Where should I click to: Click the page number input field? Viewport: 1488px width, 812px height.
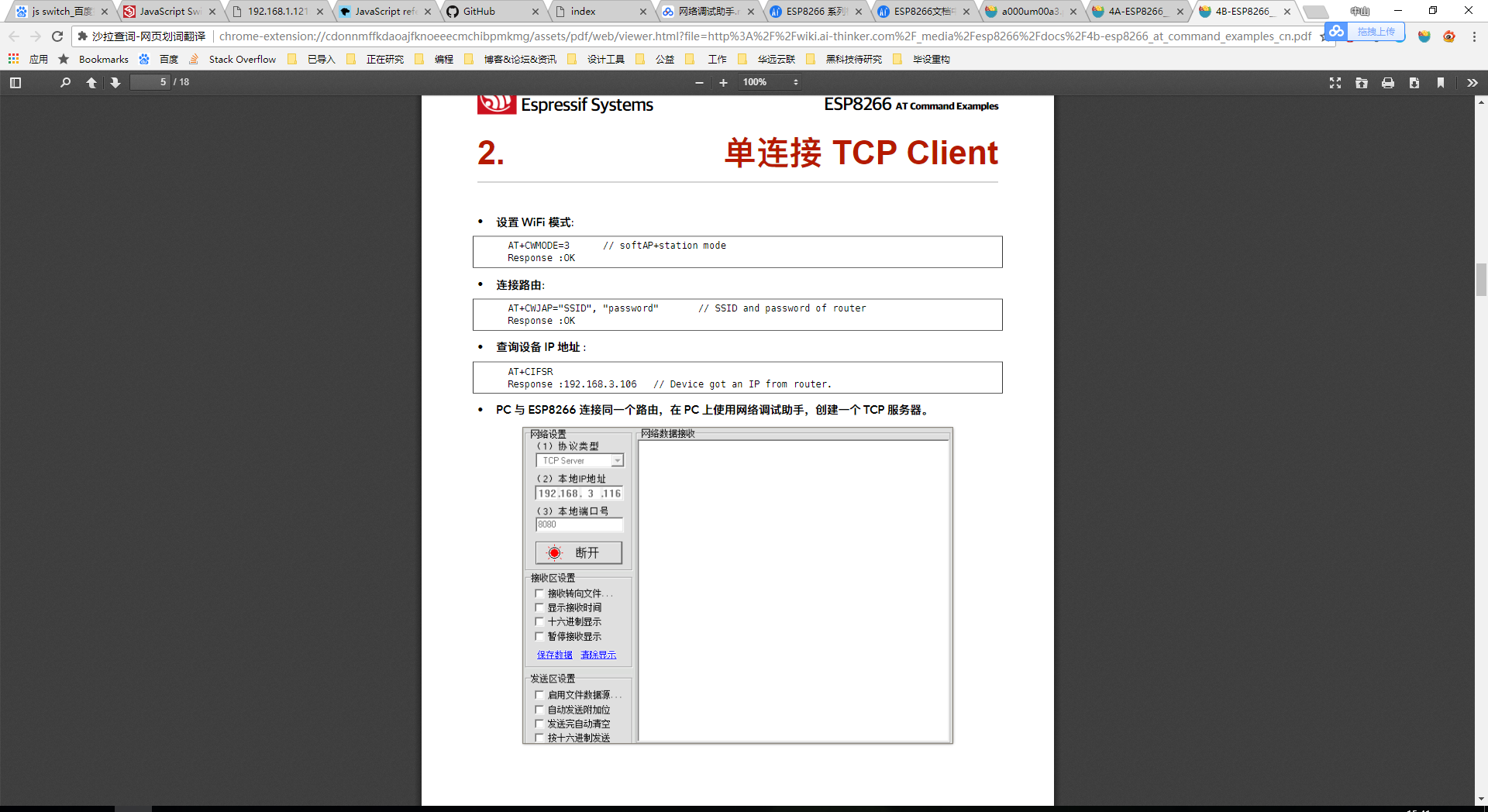click(x=150, y=82)
